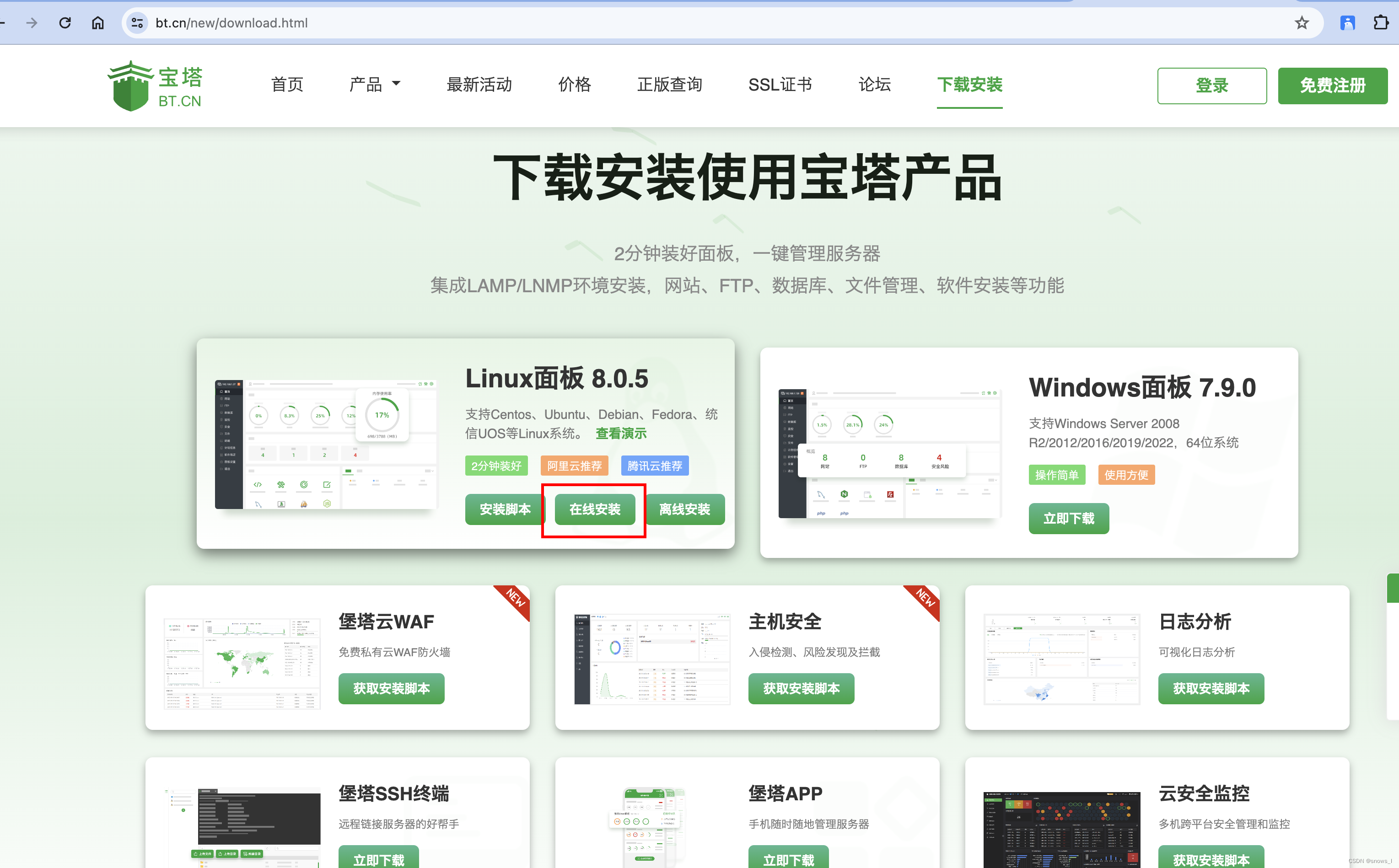This screenshot has width=1399, height=868.
Task: Open the 正版查询 nav item
Action: (x=670, y=85)
